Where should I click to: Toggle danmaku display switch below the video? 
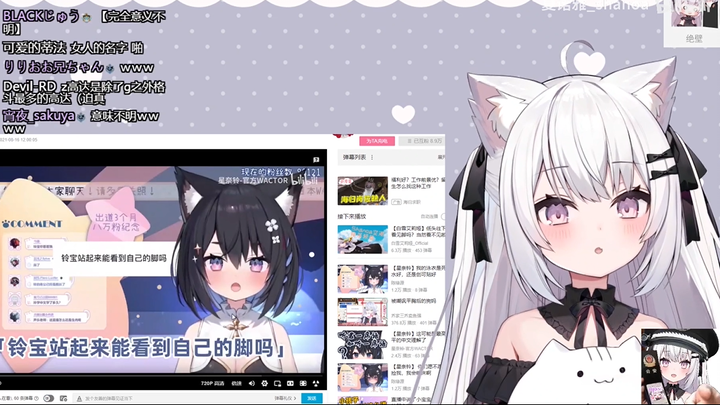click(48, 398)
